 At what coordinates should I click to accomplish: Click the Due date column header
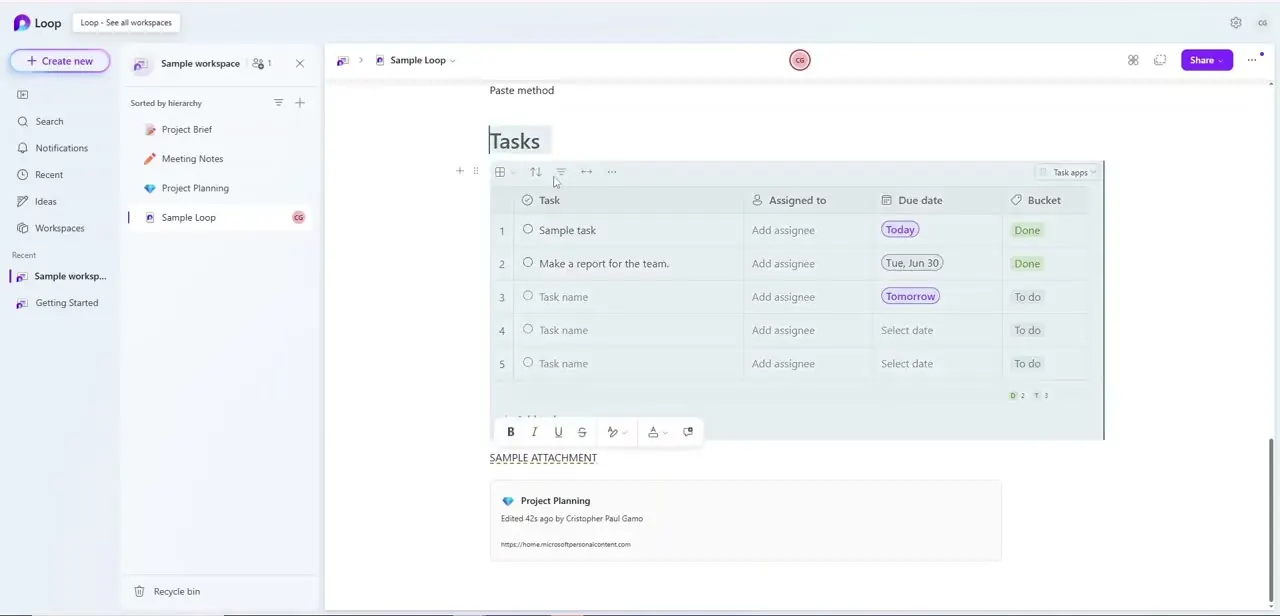point(937,201)
